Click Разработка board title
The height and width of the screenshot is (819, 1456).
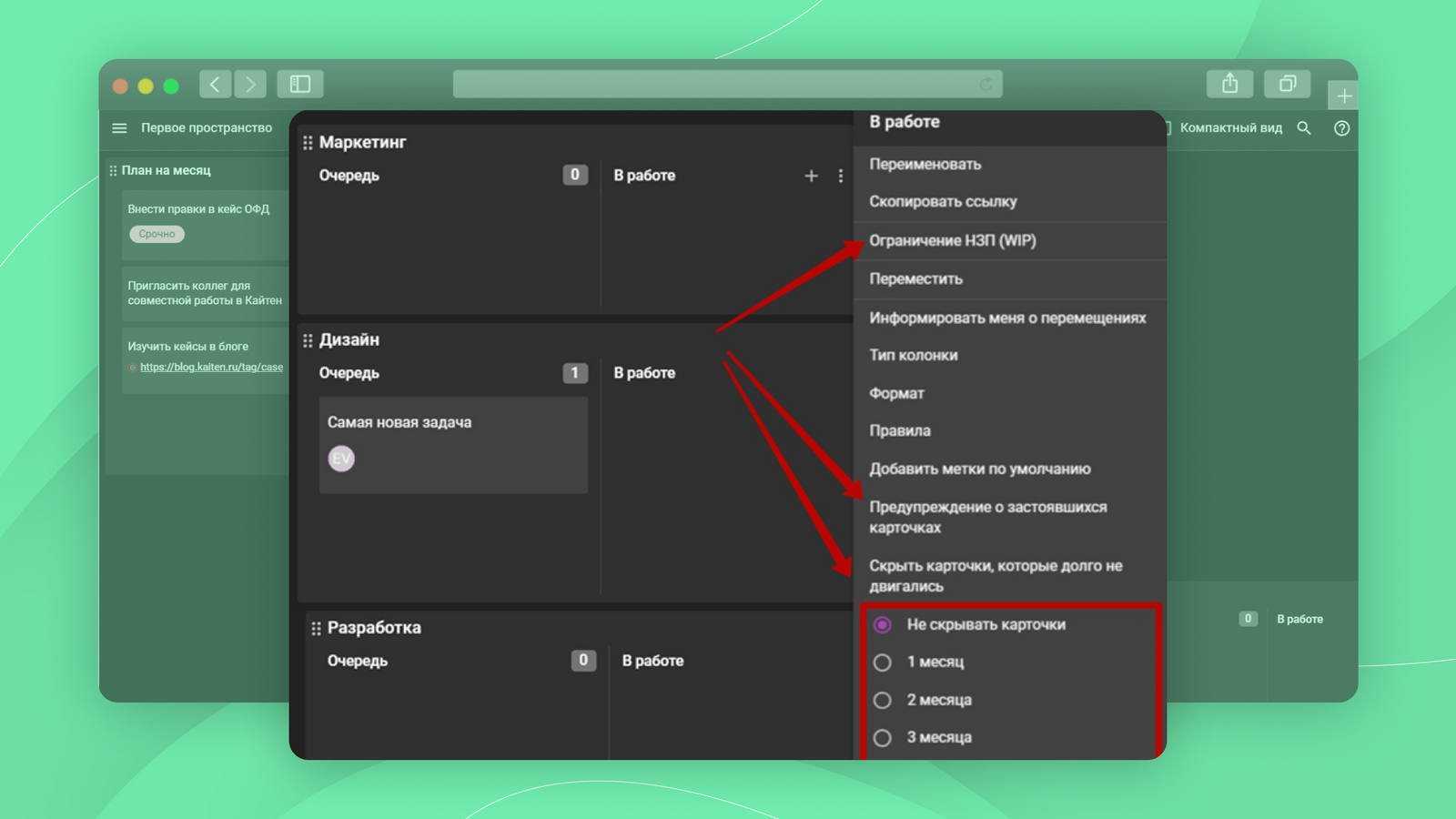pos(374,628)
